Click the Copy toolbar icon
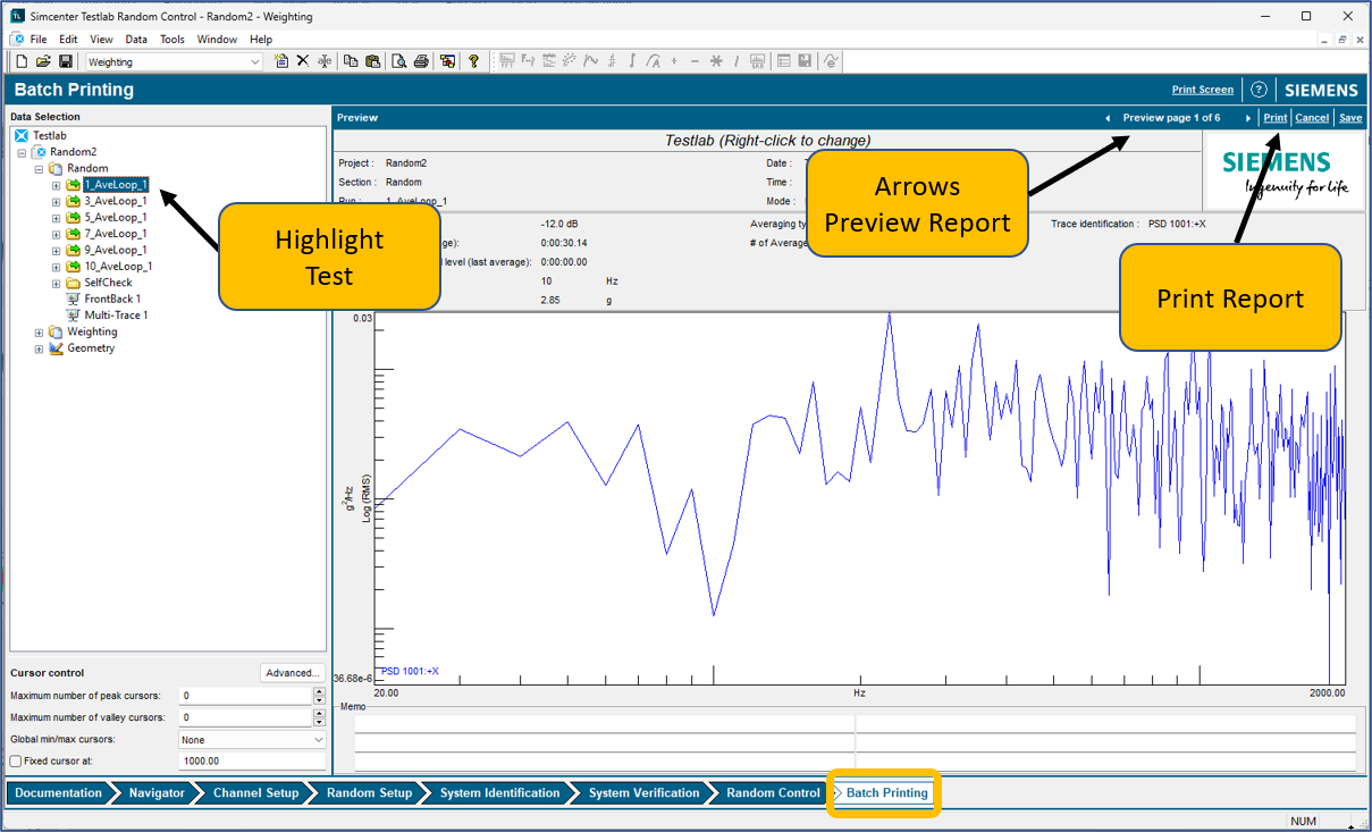 coord(351,62)
